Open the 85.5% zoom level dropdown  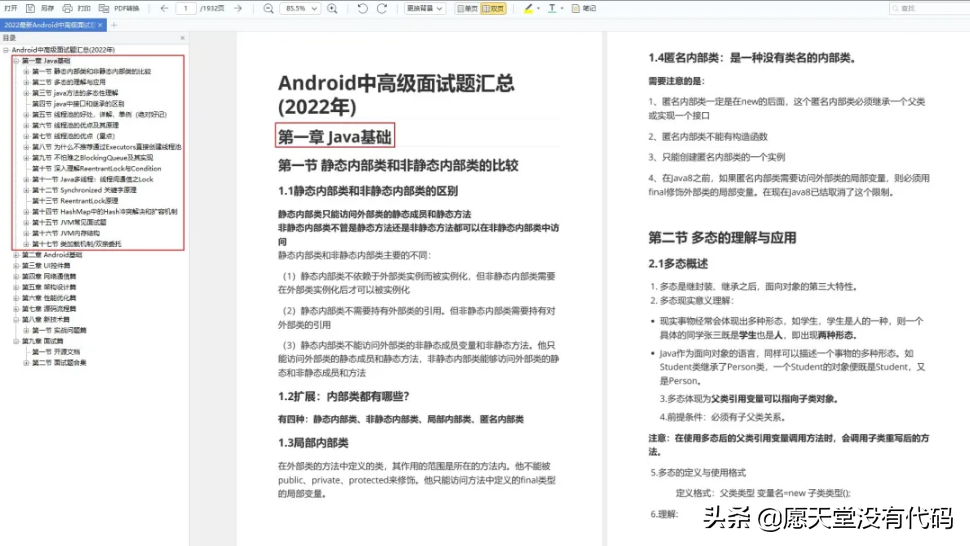(x=301, y=8)
